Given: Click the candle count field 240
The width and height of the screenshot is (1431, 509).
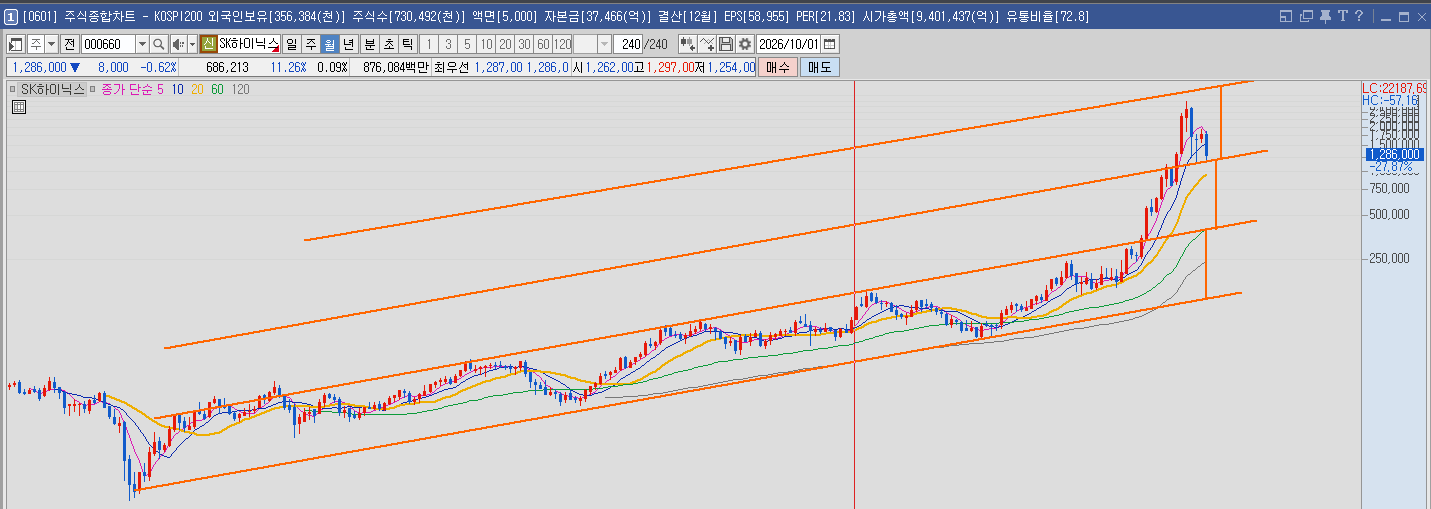Looking at the screenshot, I should [628, 44].
